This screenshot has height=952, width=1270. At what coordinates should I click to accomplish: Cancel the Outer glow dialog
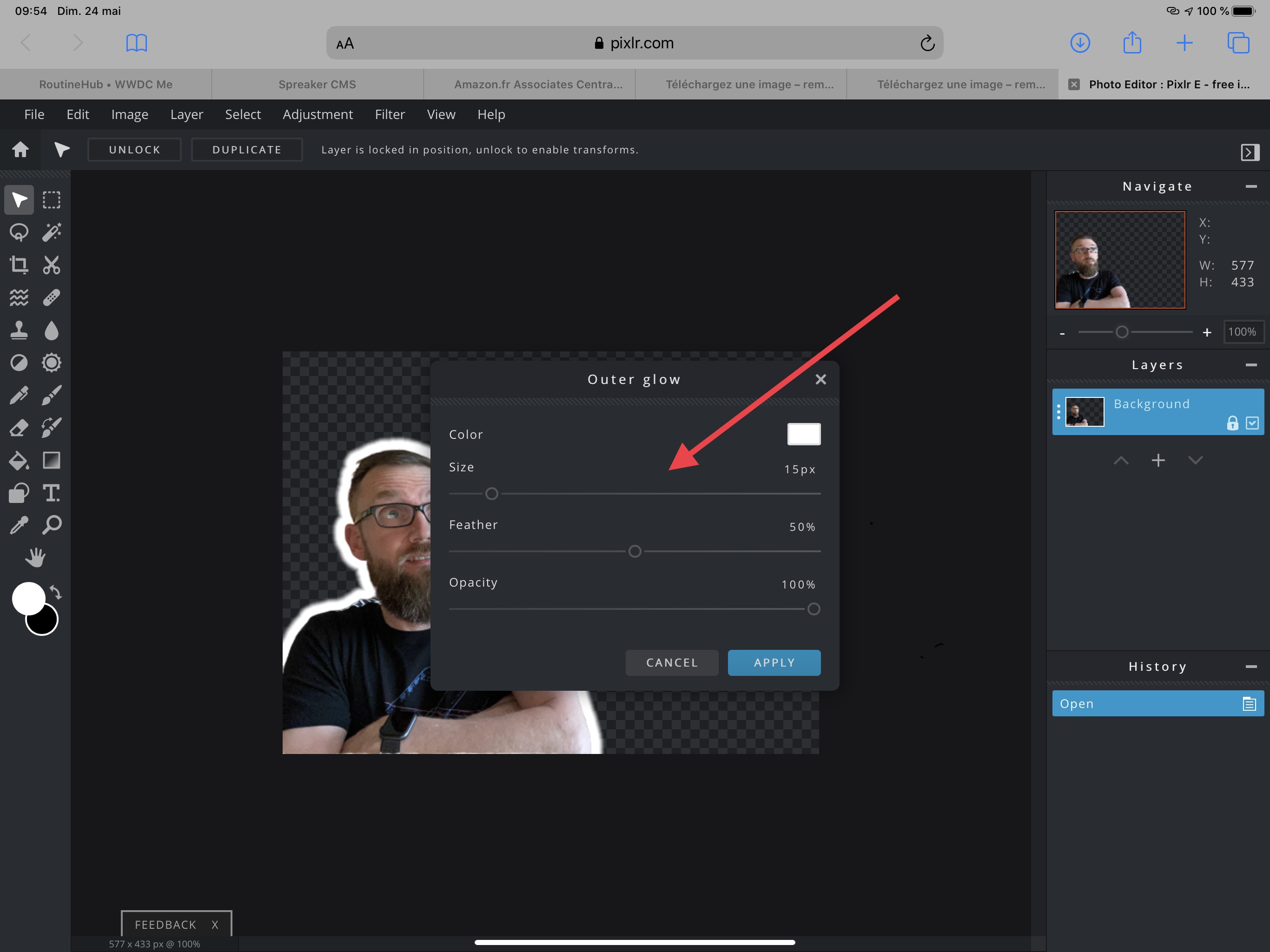[671, 662]
